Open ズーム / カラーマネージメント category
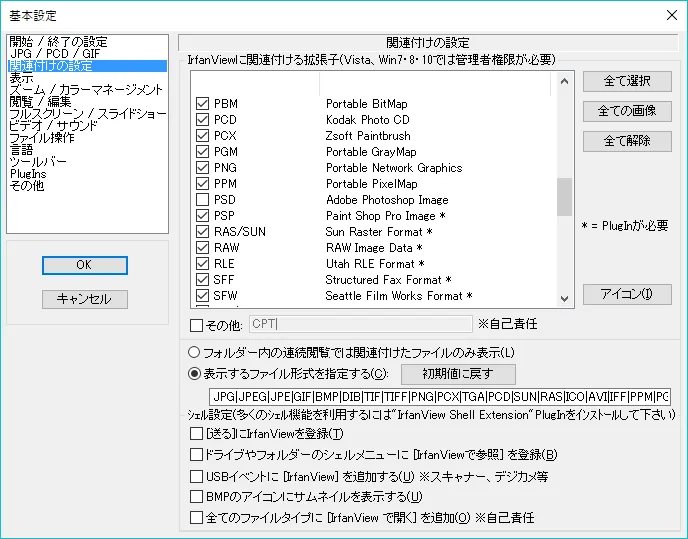Image resolution: width=688 pixels, height=539 pixels. click(x=86, y=90)
